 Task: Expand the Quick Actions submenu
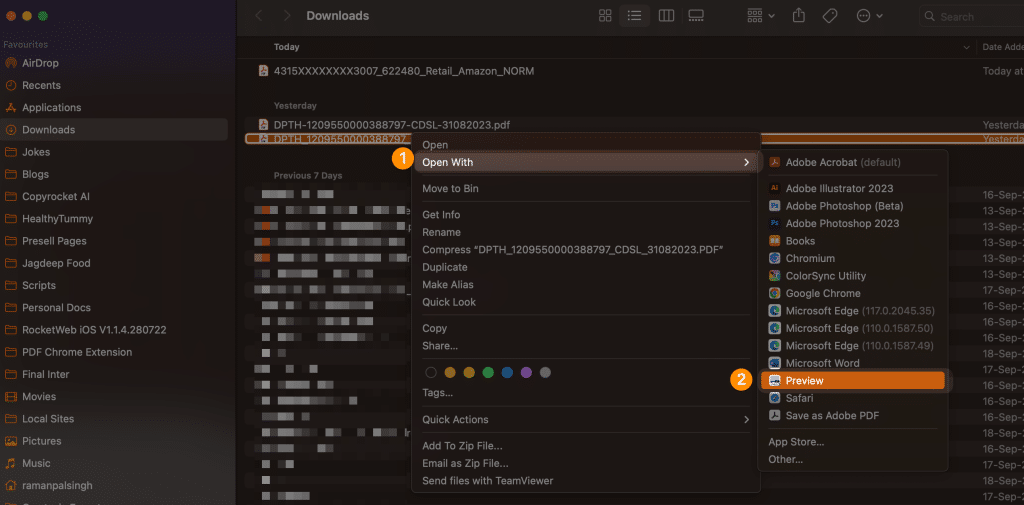[x=586, y=420]
